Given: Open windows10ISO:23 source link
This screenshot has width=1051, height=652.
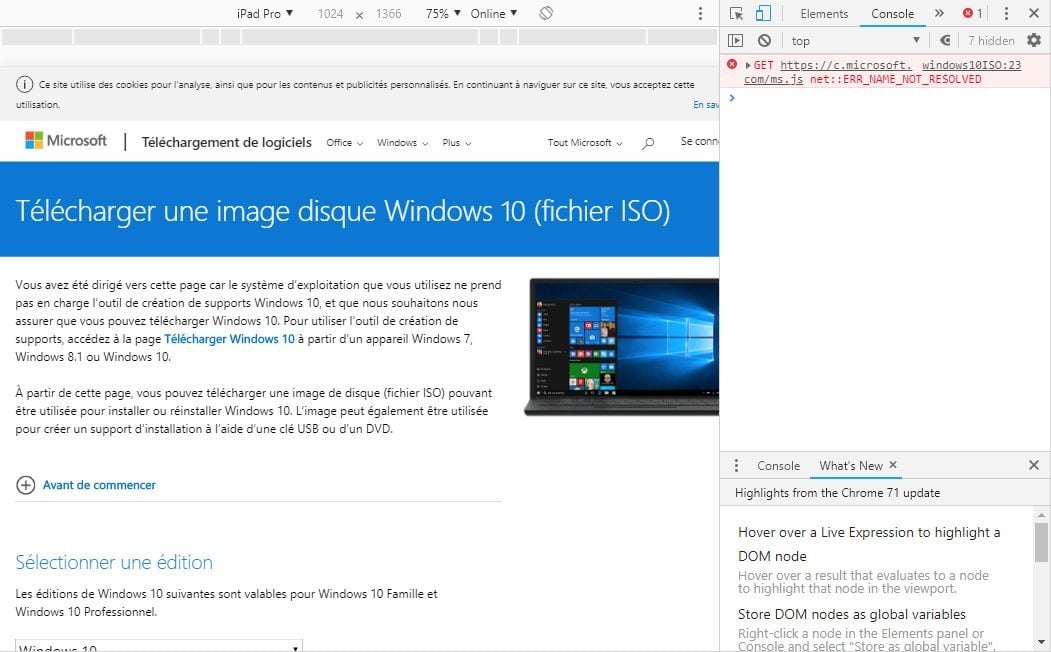Looking at the screenshot, I should pos(971,65).
